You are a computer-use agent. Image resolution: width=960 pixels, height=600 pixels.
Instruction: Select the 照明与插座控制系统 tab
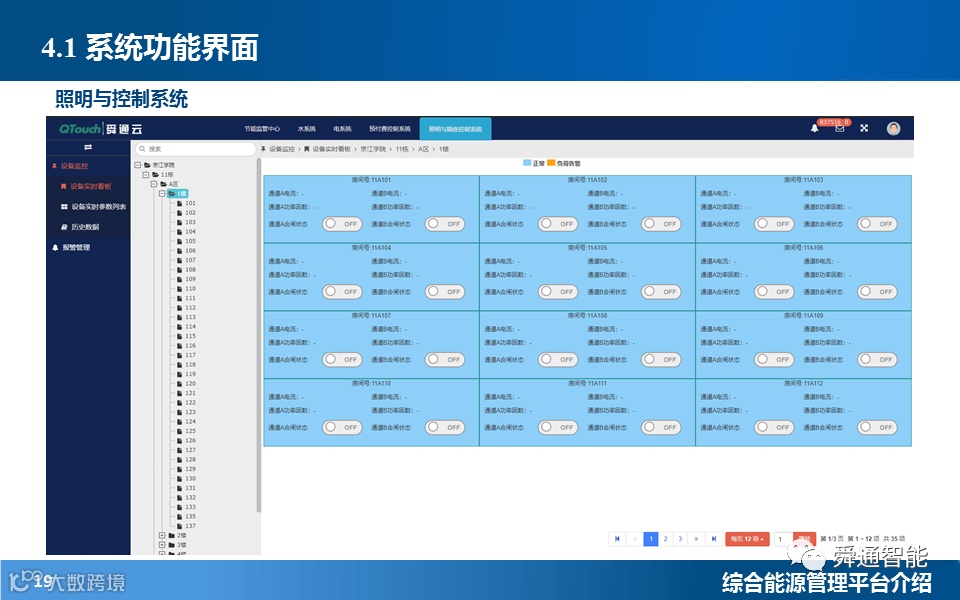456,129
